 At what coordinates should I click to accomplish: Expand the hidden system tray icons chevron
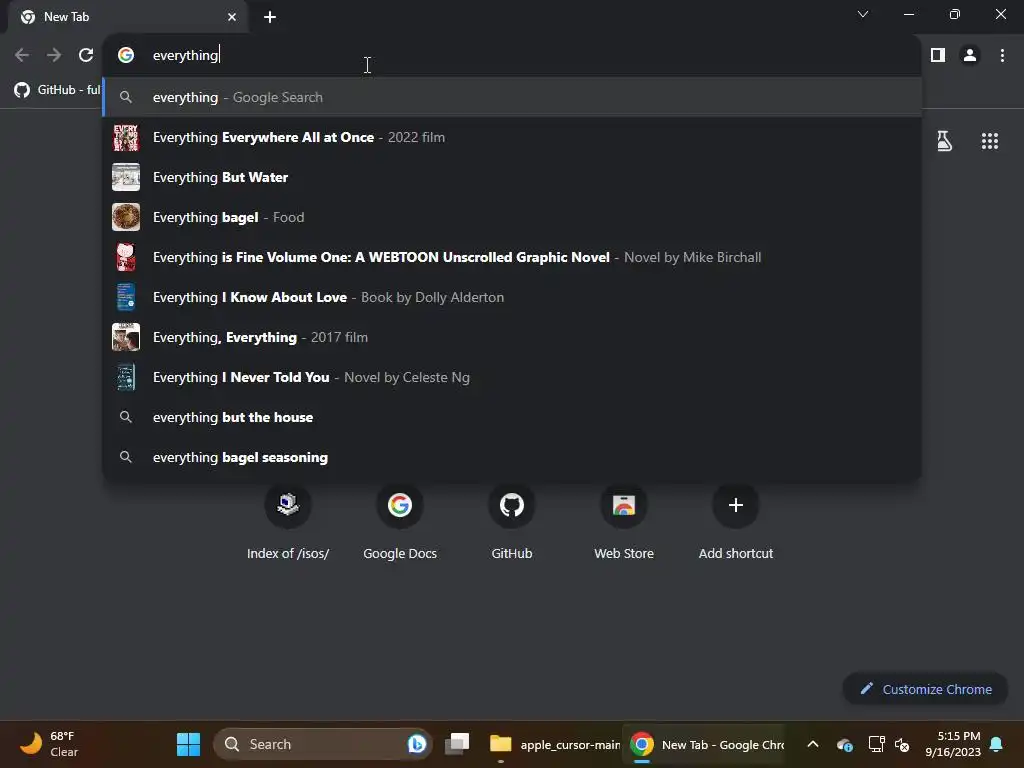click(x=812, y=744)
